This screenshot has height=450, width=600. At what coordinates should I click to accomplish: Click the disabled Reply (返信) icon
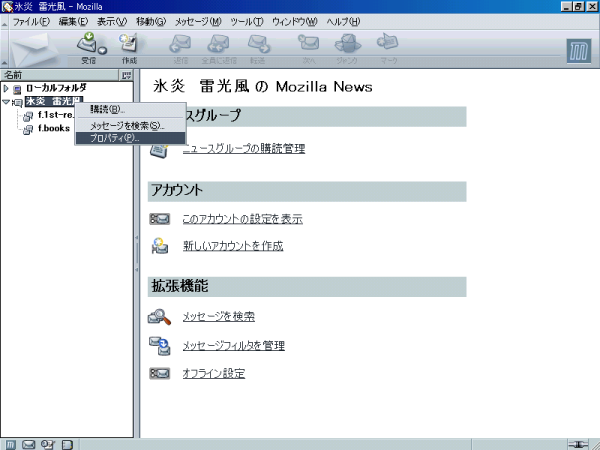point(180,43)
